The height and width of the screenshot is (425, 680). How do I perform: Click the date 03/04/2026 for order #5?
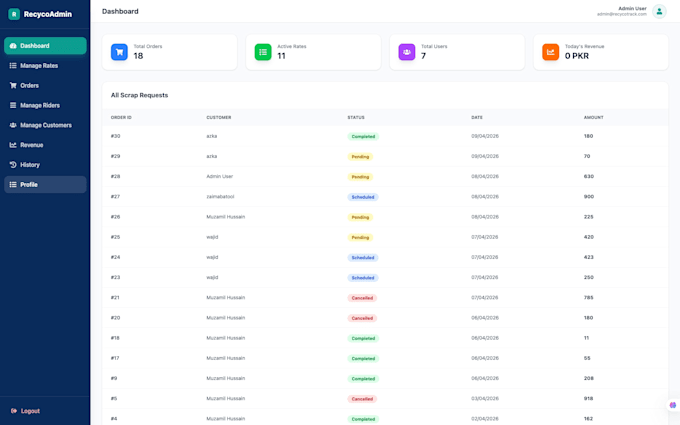point(485,399)
